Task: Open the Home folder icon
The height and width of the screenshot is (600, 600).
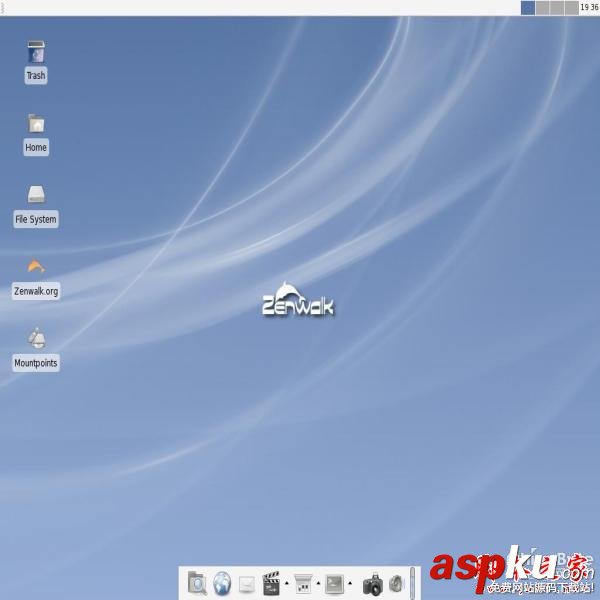Action: tap(36, 124)
